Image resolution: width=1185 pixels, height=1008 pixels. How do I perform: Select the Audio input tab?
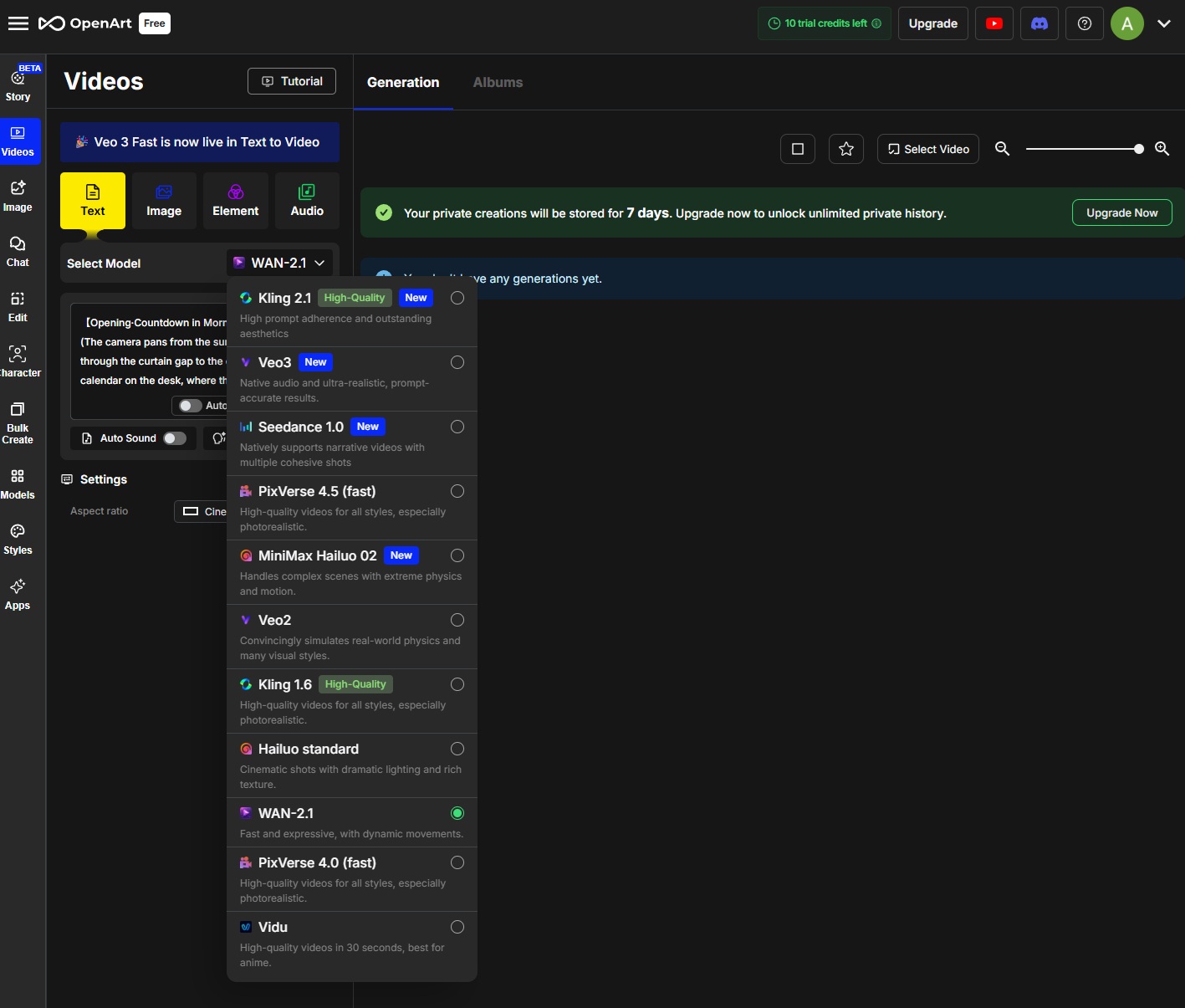307,201
